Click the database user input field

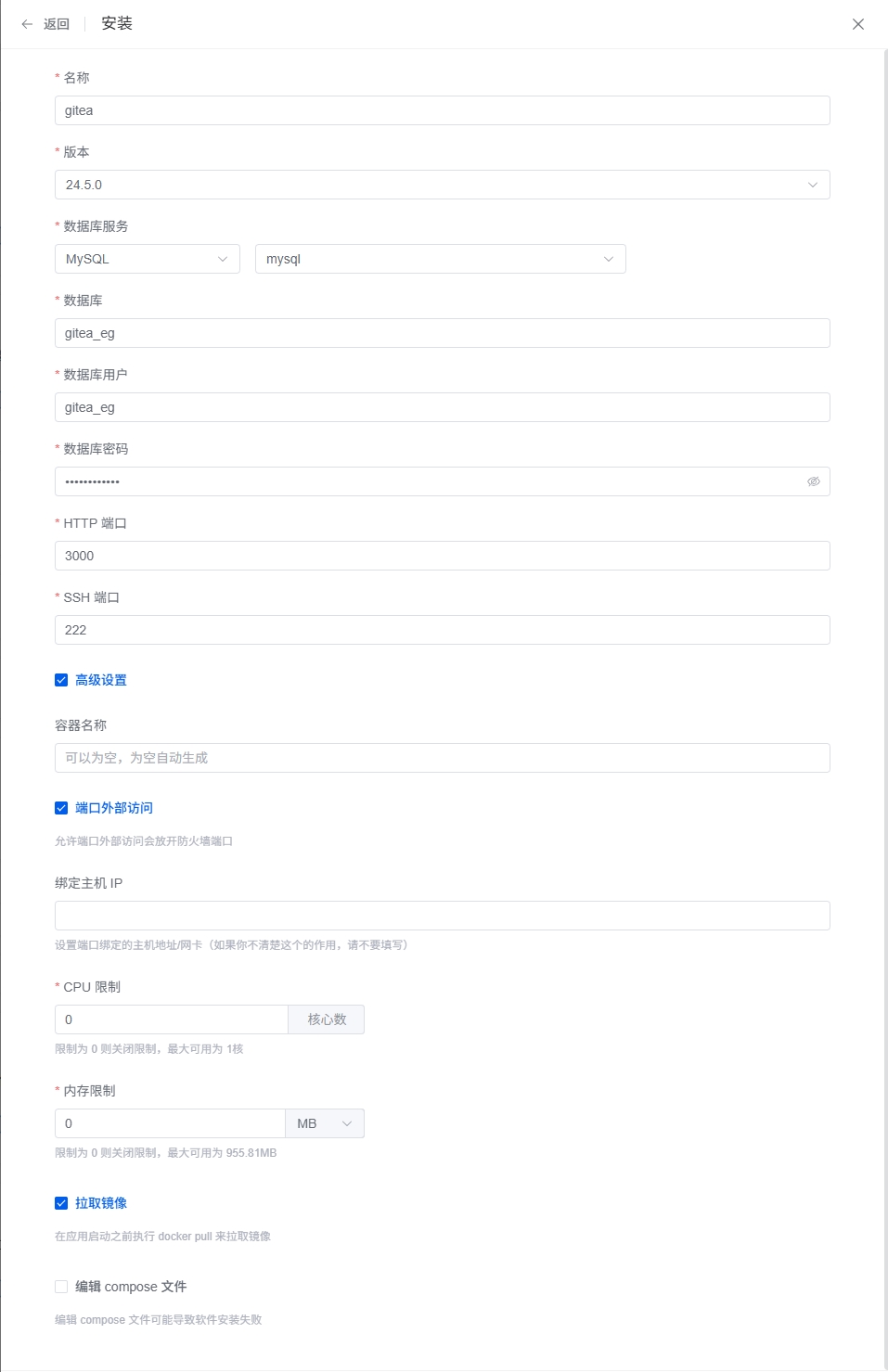442,407
